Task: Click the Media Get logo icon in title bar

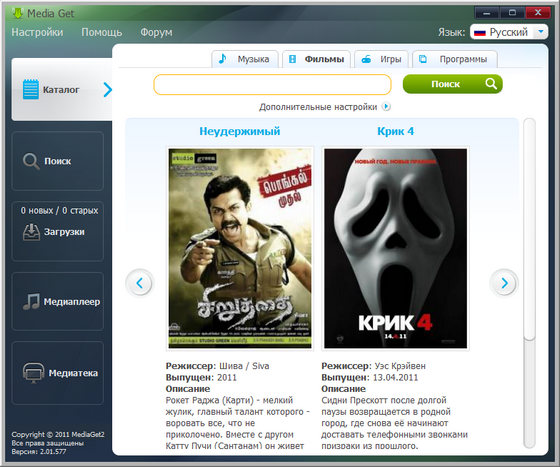Action: [17, 13]
